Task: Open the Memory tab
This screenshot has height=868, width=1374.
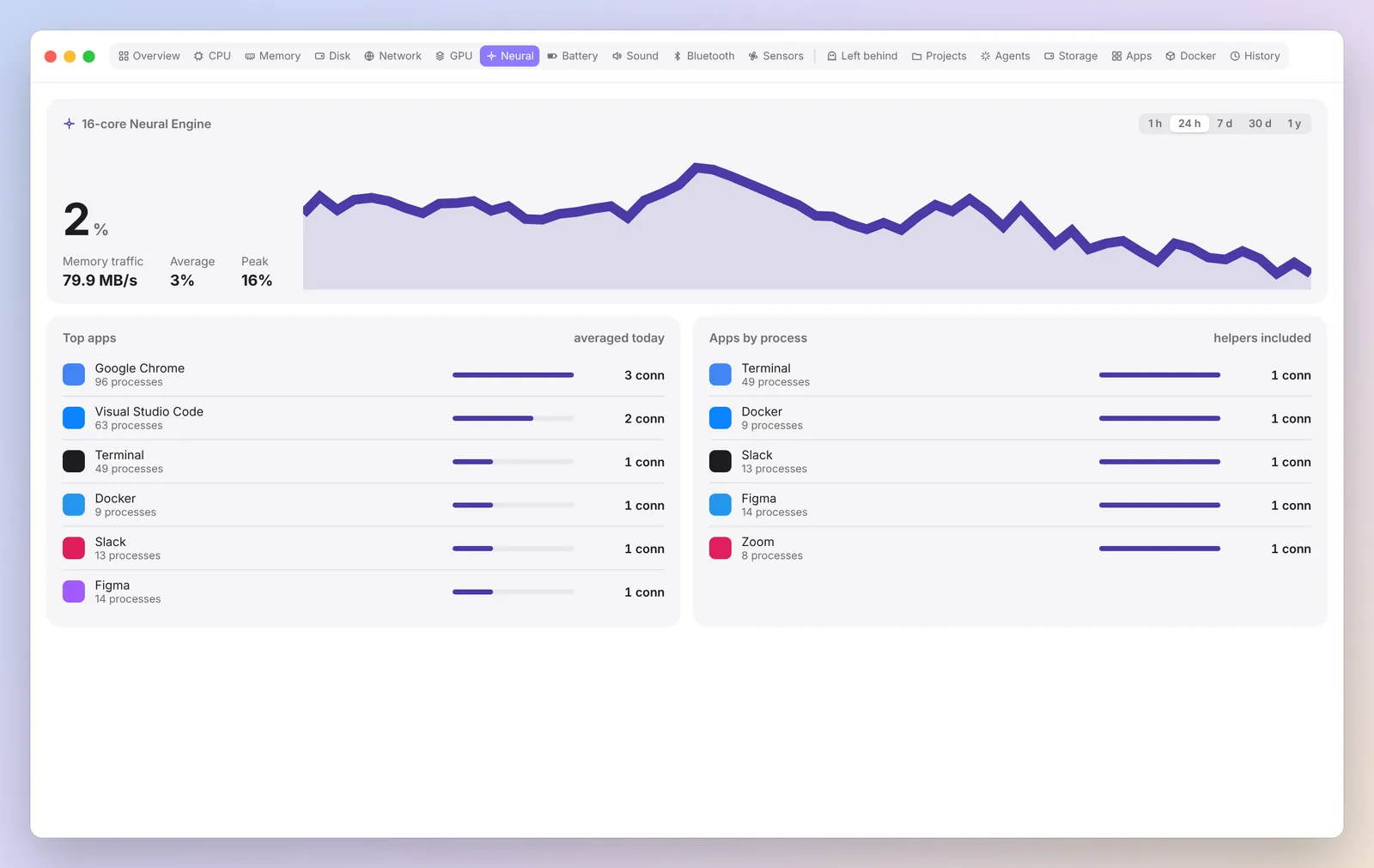Action: coord(273,56)
